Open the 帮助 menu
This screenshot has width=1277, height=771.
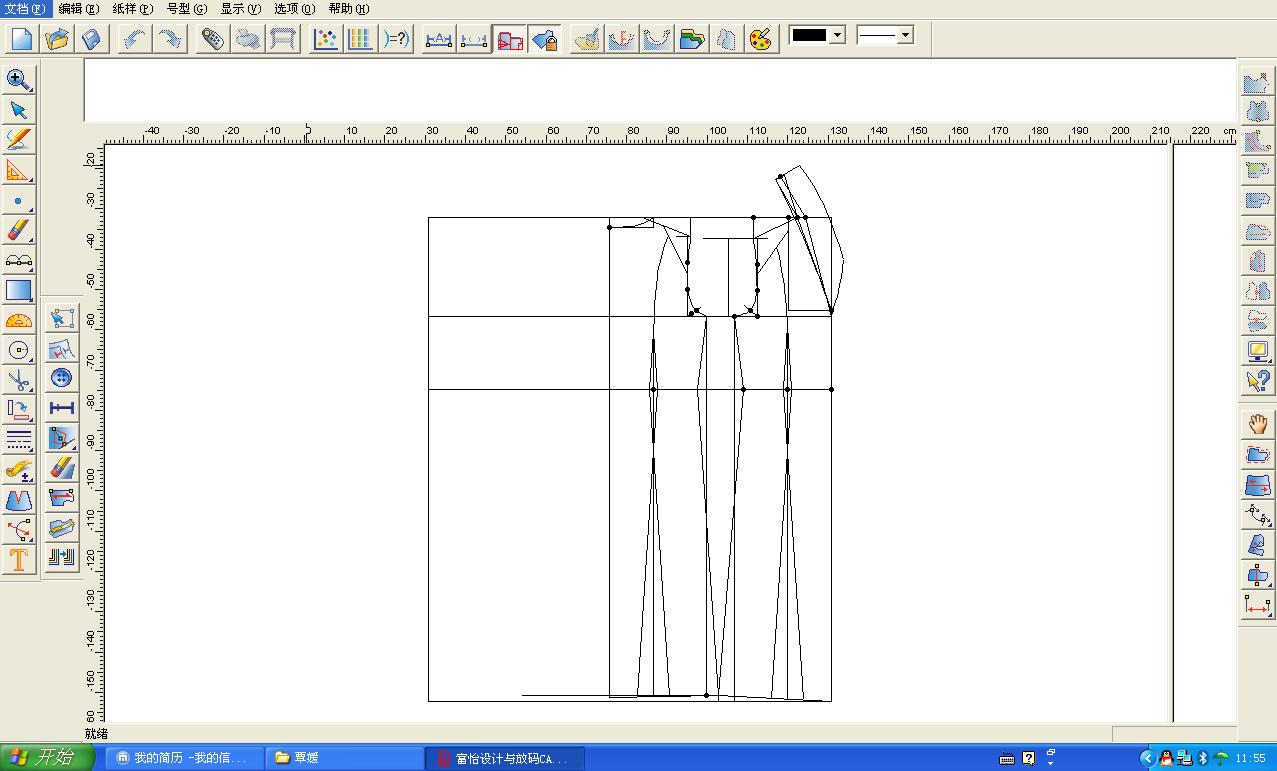[348, 8]
